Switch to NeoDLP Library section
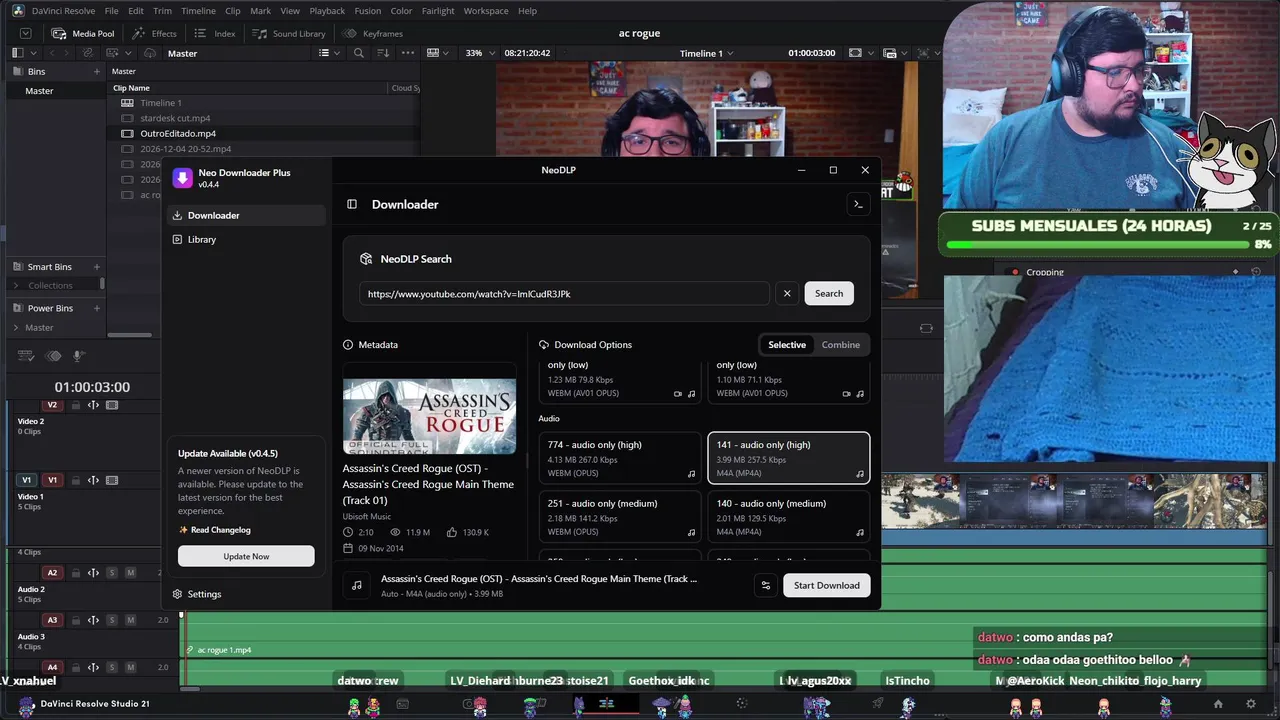Screen dimensions: 1280x720 tap(246, 239)
